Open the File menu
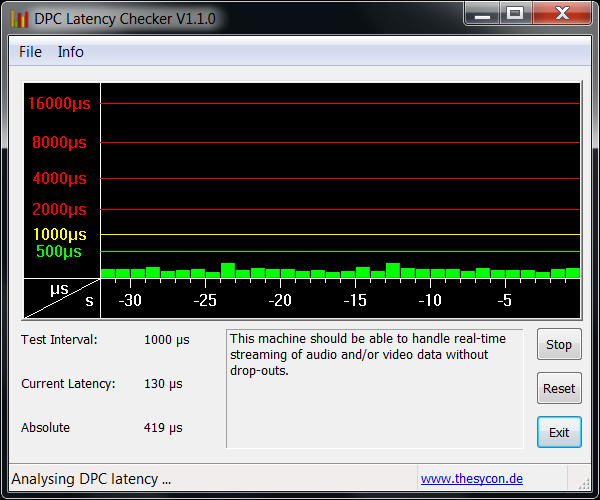The image size is (600, 500). (30, 52)
